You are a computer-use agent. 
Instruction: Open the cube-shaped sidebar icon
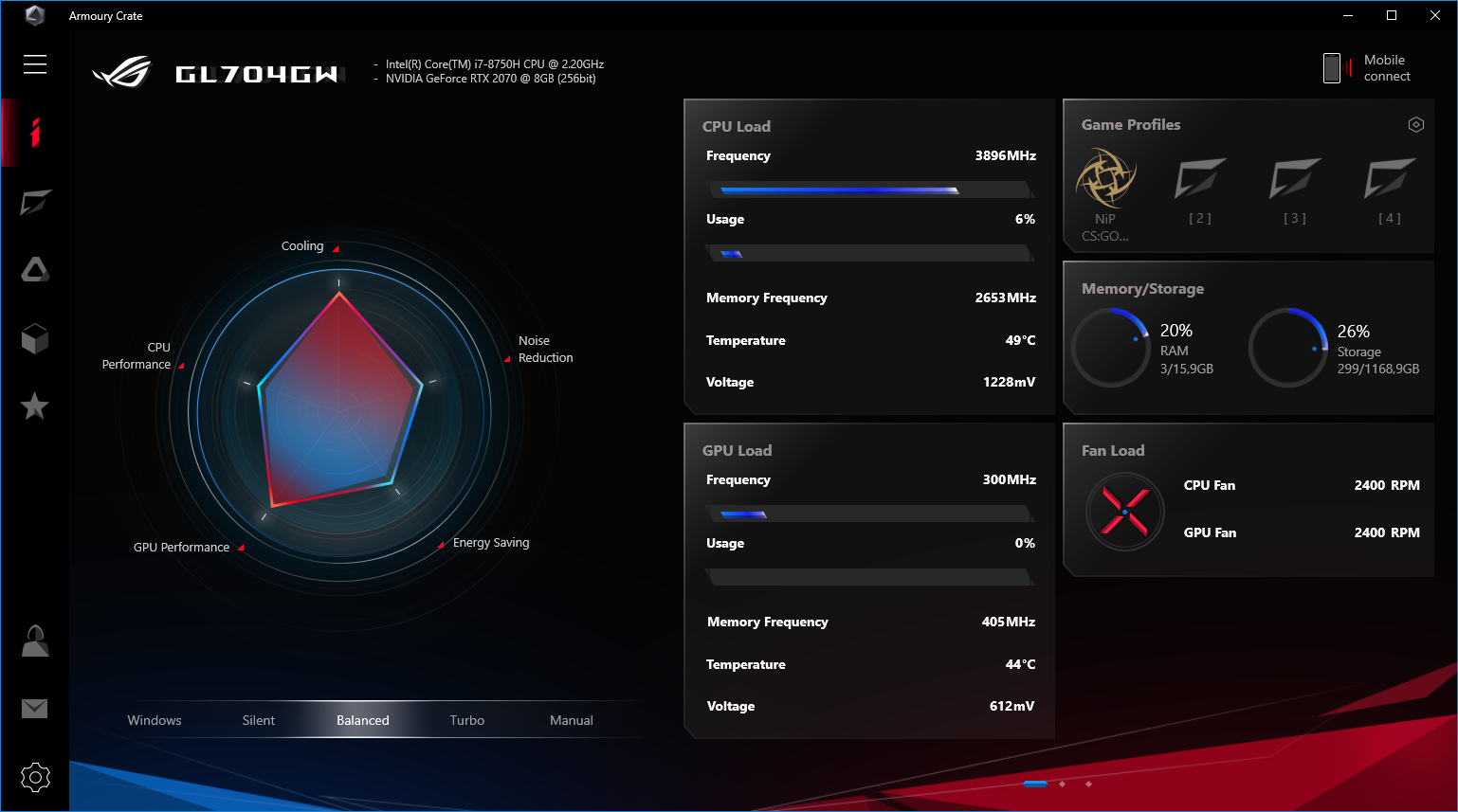pyautogui.click(x=35, y=338)
